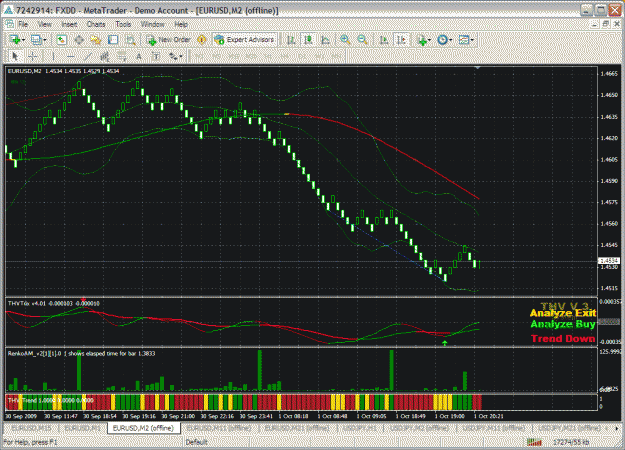Click the chart document icon beside File

tap(9, 24)
